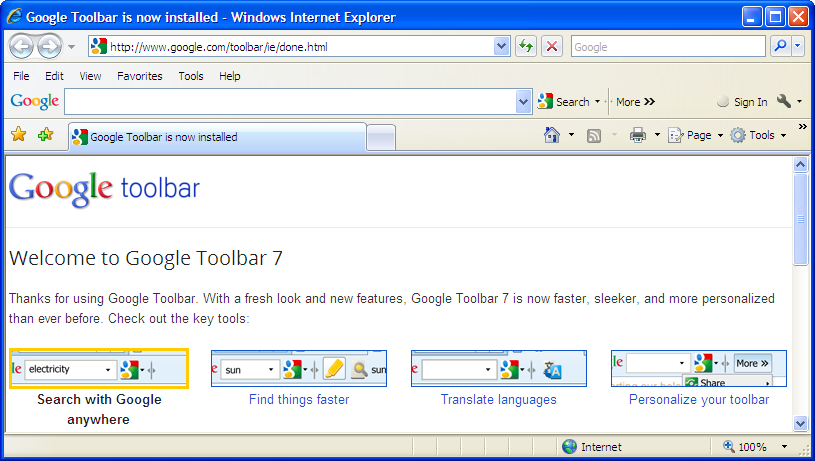Click the Sign In toolbar button
Image resolution: width=815 pixels, height=461 pixels.
742,102
